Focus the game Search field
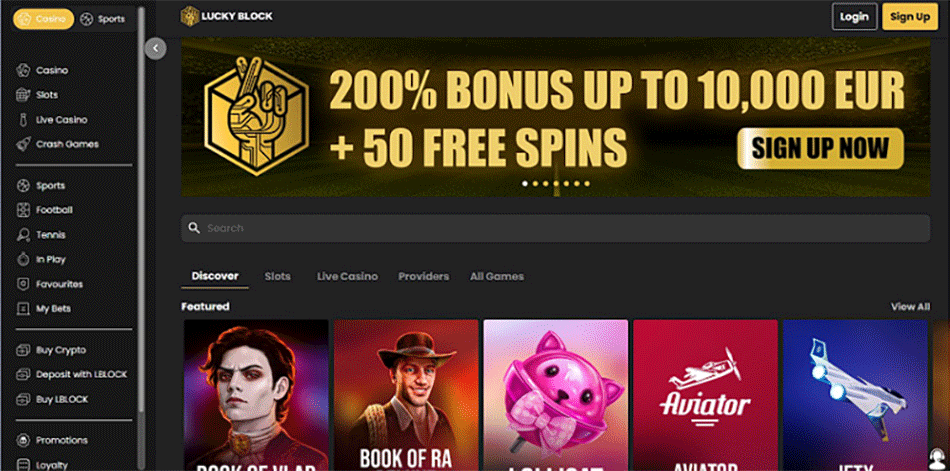Image resolution: width=950 pixels, height=471 pixels. 556,229
